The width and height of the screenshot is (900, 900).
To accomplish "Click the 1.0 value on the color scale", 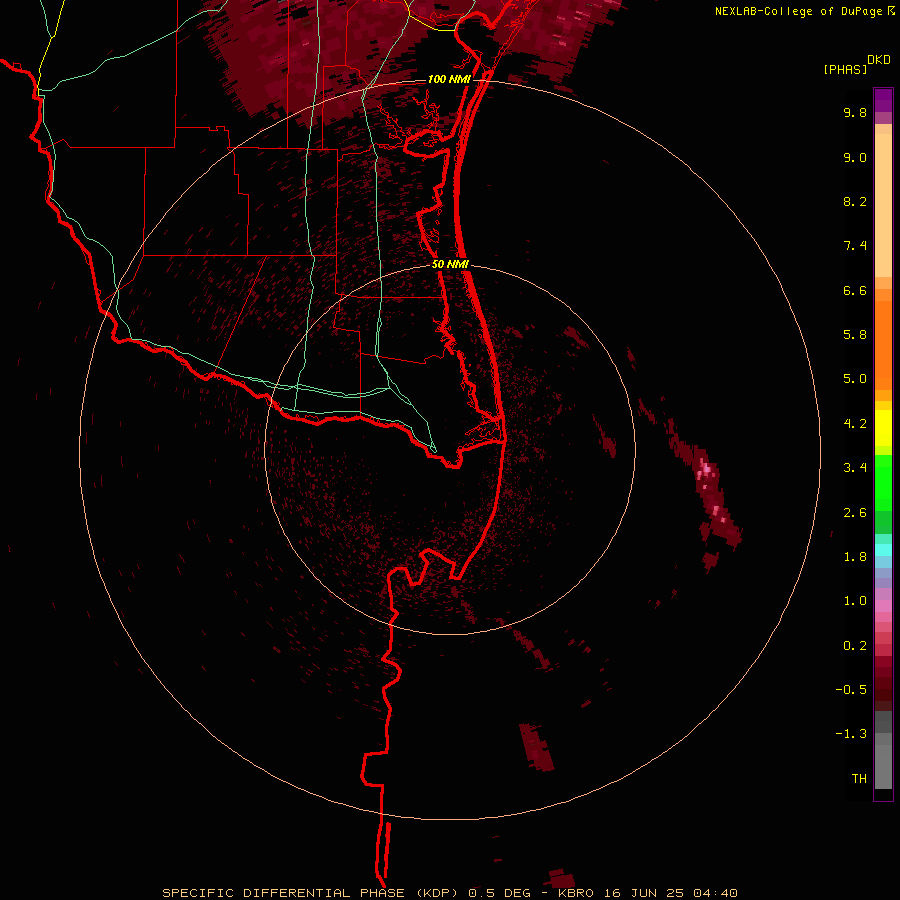I will pos(855,601).
